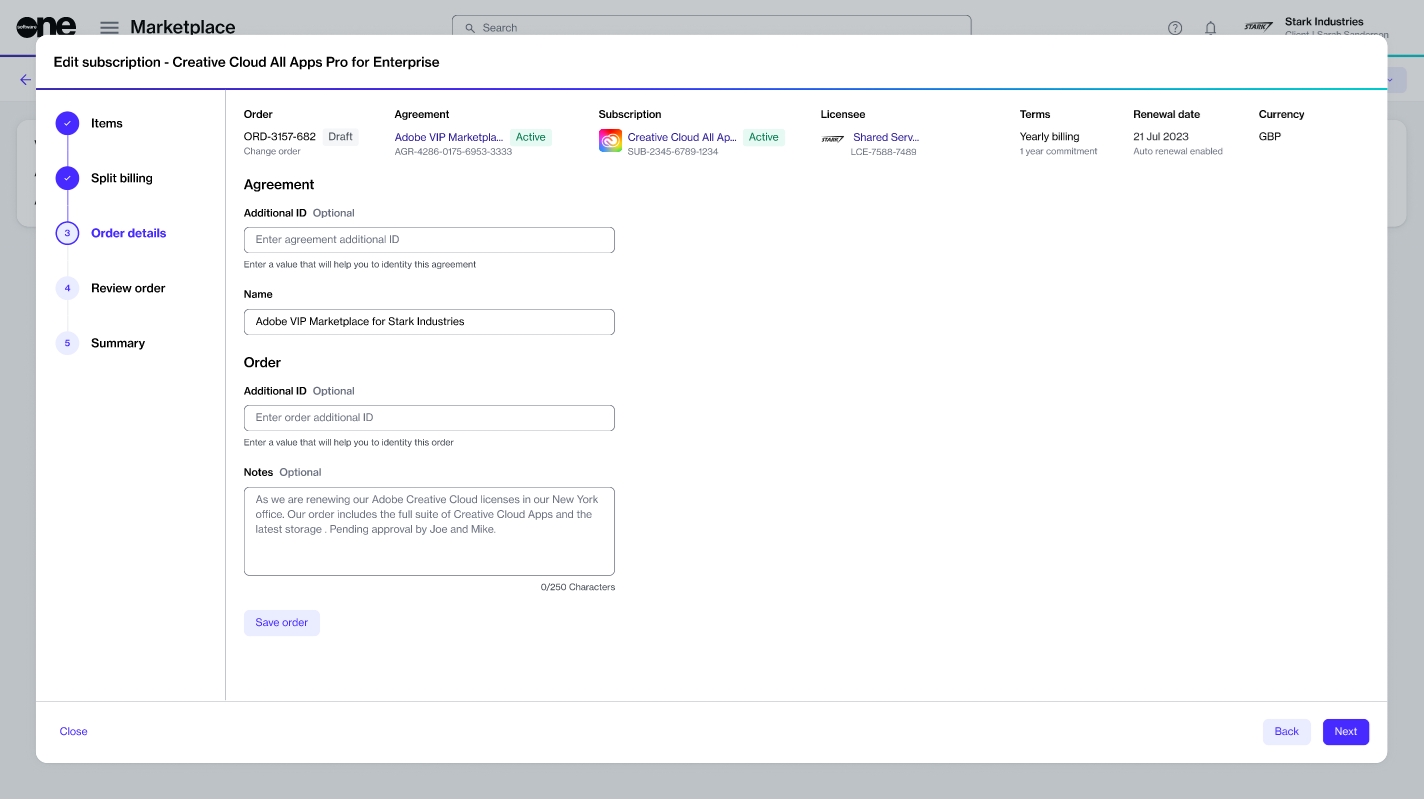
Task: Click agreement ID AGR-4286-0175-6953-3333
Action: [x=453, y=152]
